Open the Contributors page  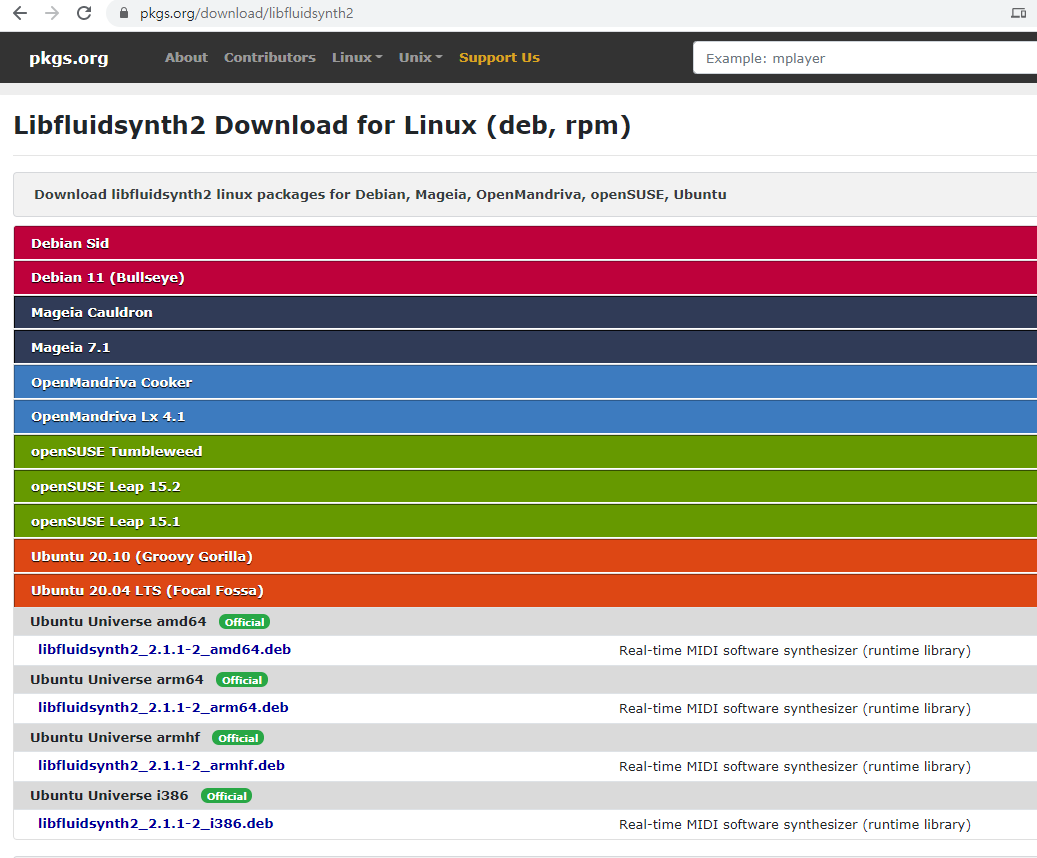coord(270,58)
